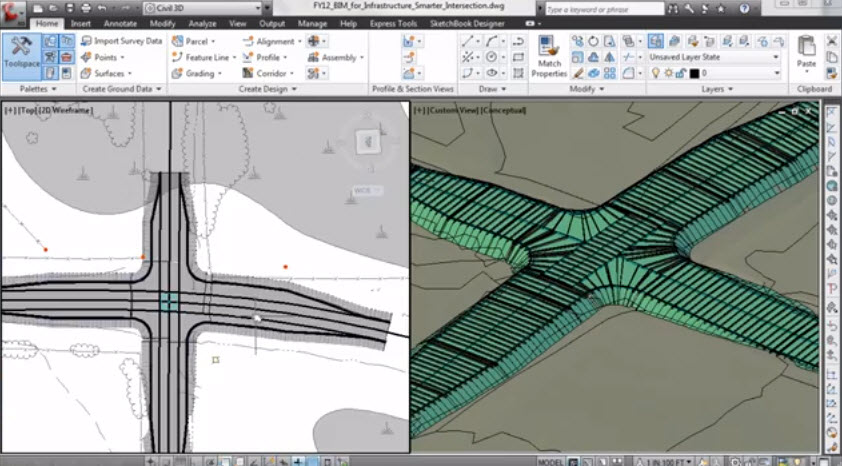Click the MODEL button in status bar
This screenshot has width=842, height=466.
coord(550,461)
